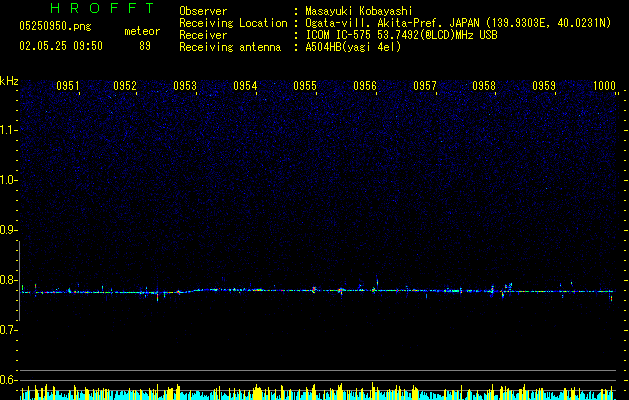Viewport: 629px width, 400px height.
Task: Click the 0.8 kHz axis label
Action: [x=8, y=280]
